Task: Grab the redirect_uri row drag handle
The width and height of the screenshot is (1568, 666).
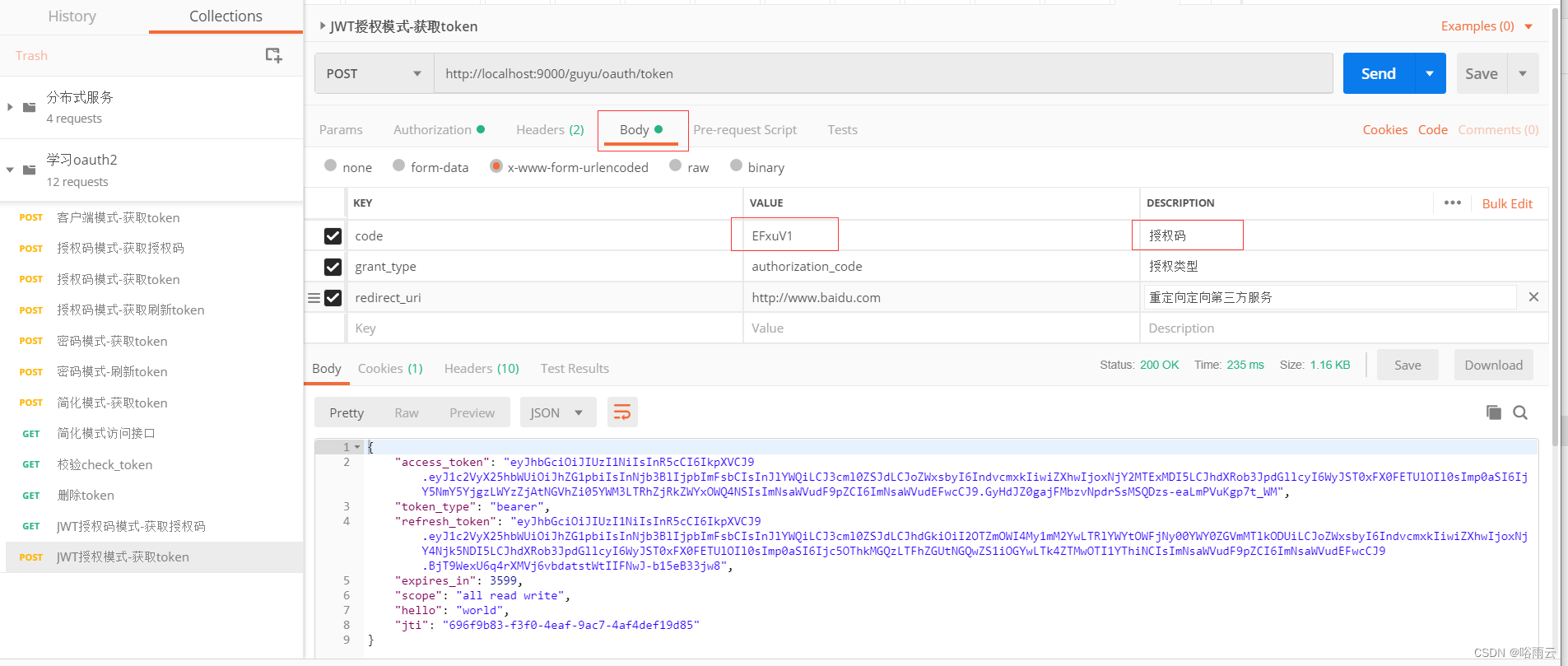Action: tap(314, 298)
